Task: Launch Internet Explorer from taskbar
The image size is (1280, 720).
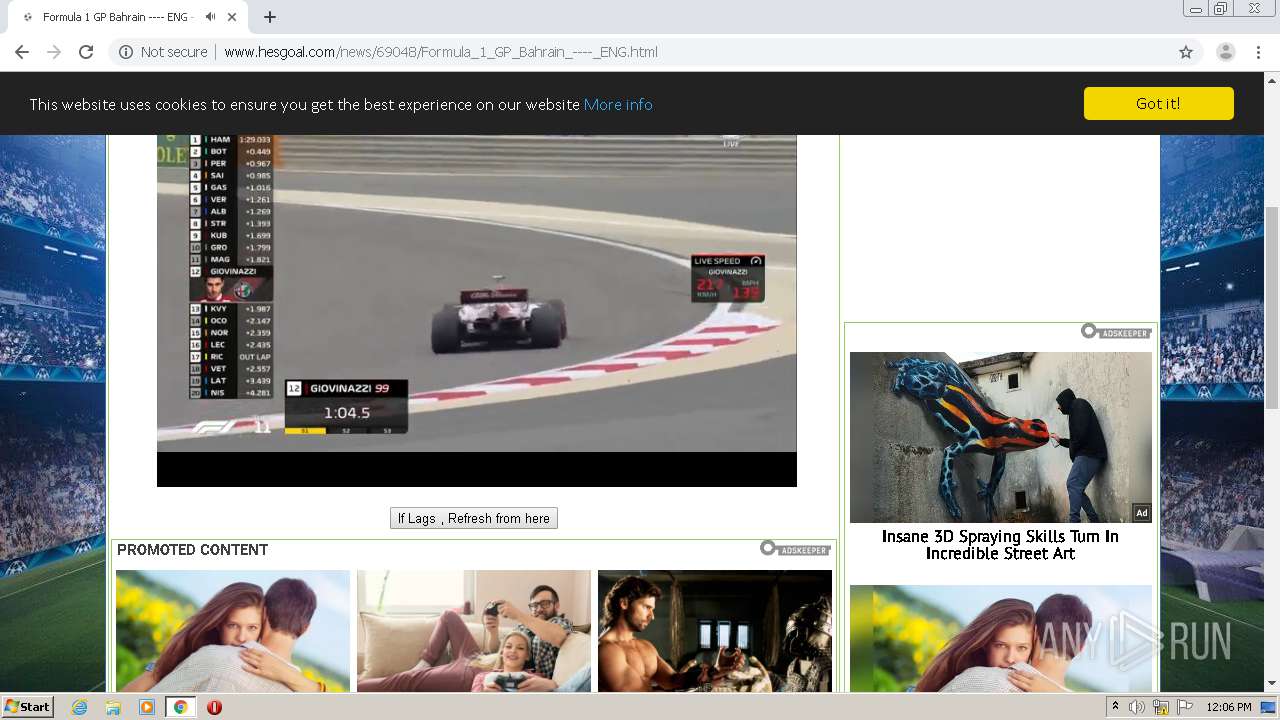Action: 79,707
